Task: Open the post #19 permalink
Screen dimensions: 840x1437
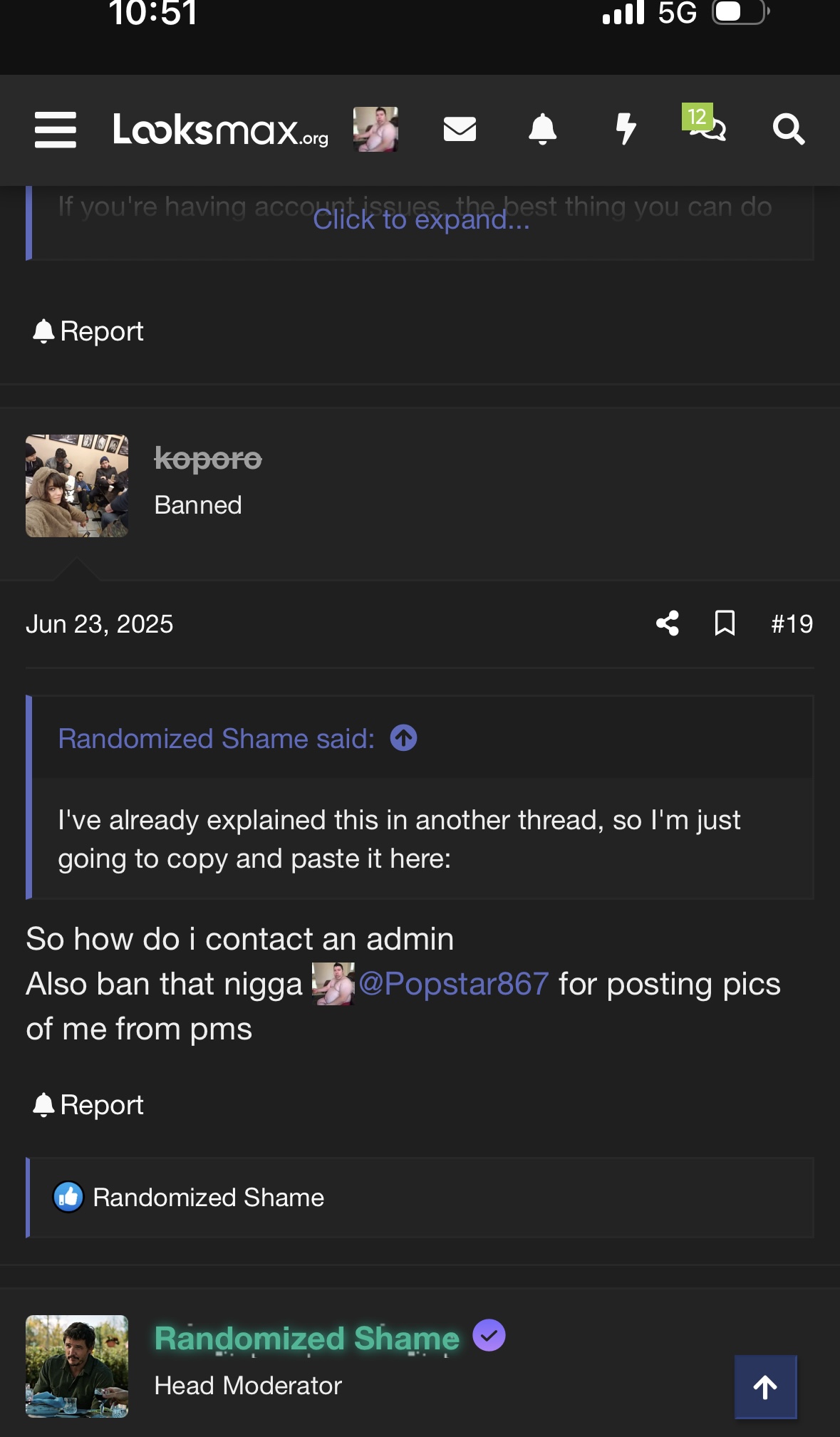Action: (792, 624)
